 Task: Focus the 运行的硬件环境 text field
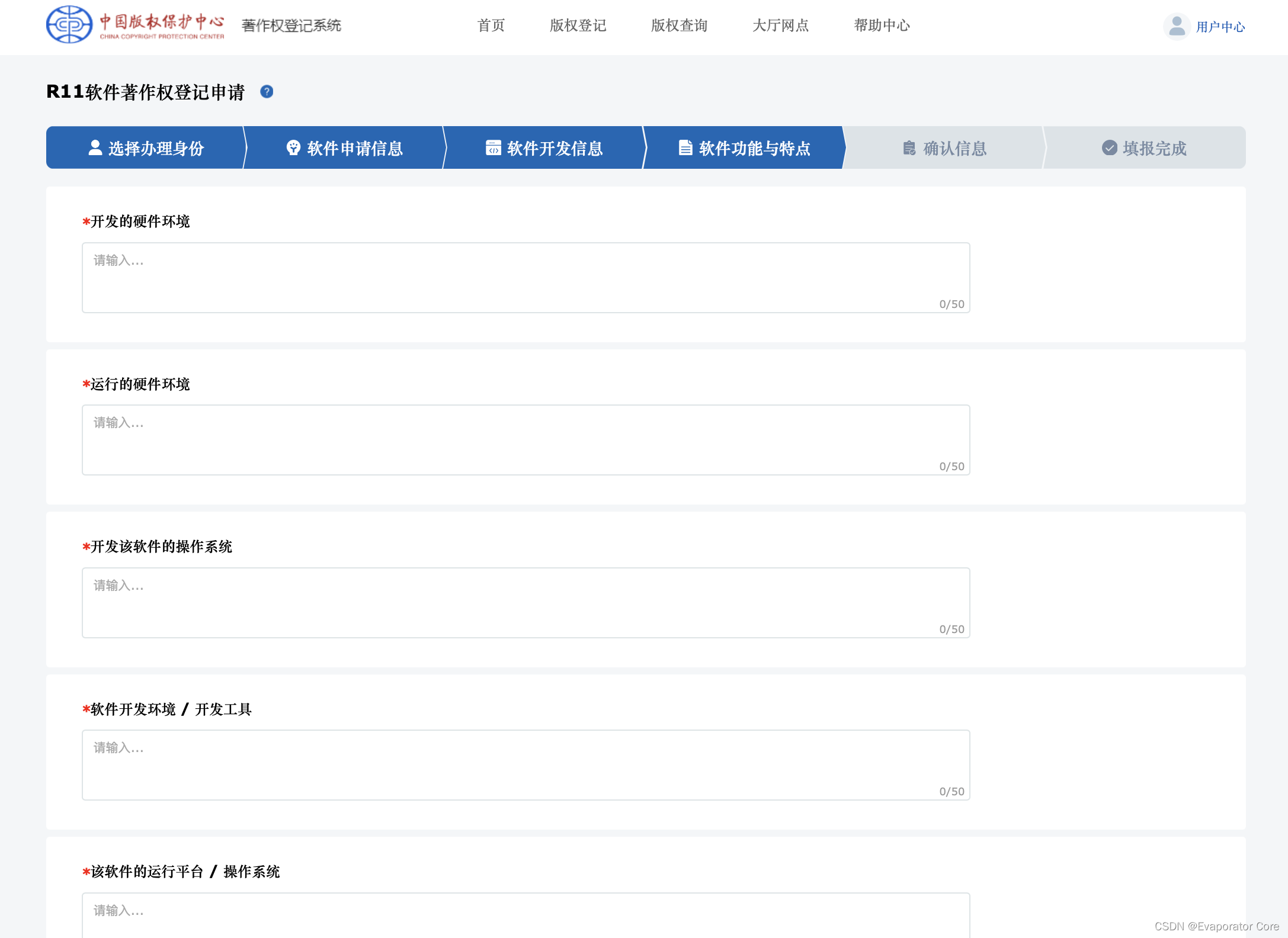[525, 439]
